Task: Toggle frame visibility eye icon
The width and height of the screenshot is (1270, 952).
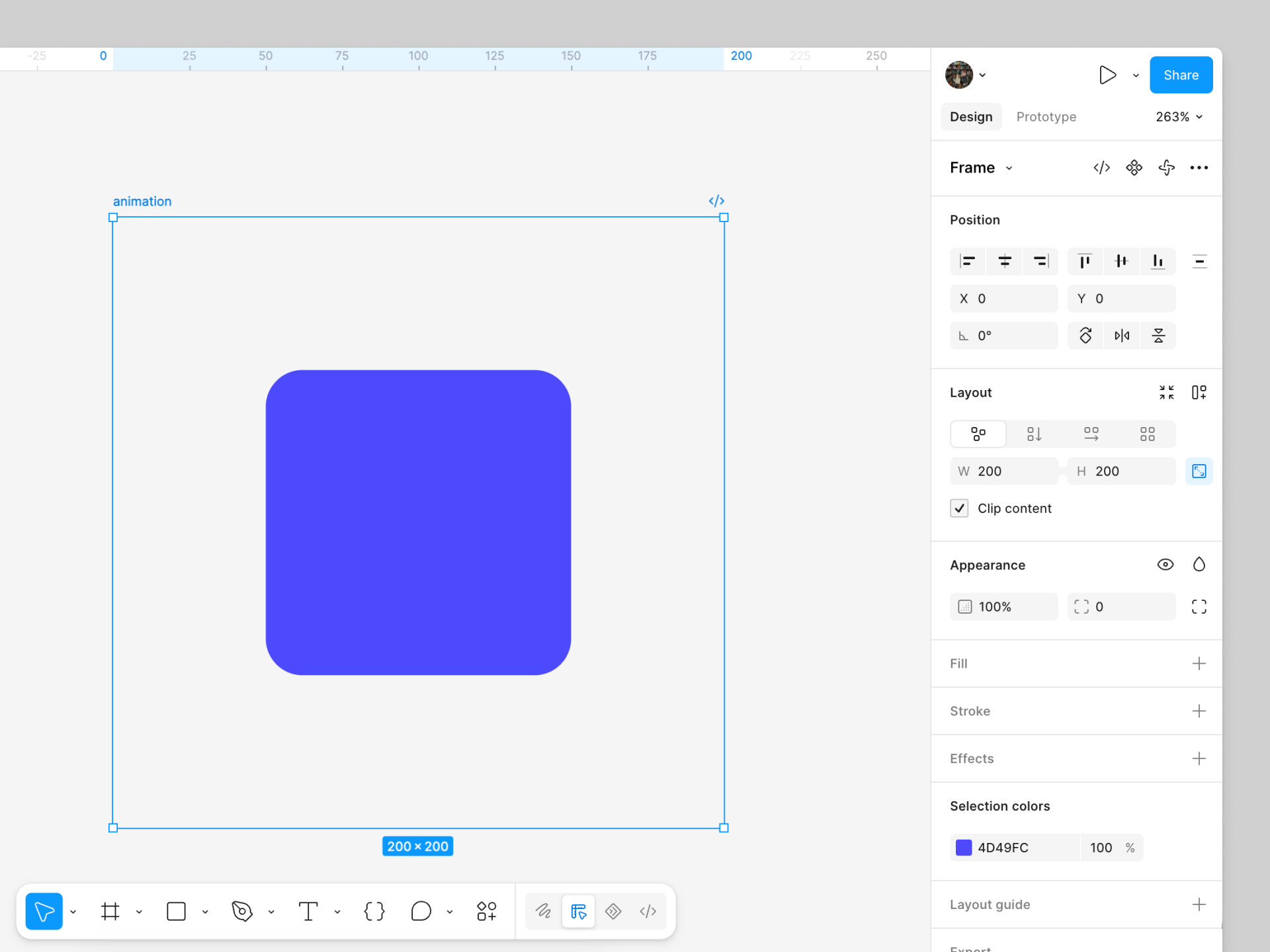Action: 1165,565
